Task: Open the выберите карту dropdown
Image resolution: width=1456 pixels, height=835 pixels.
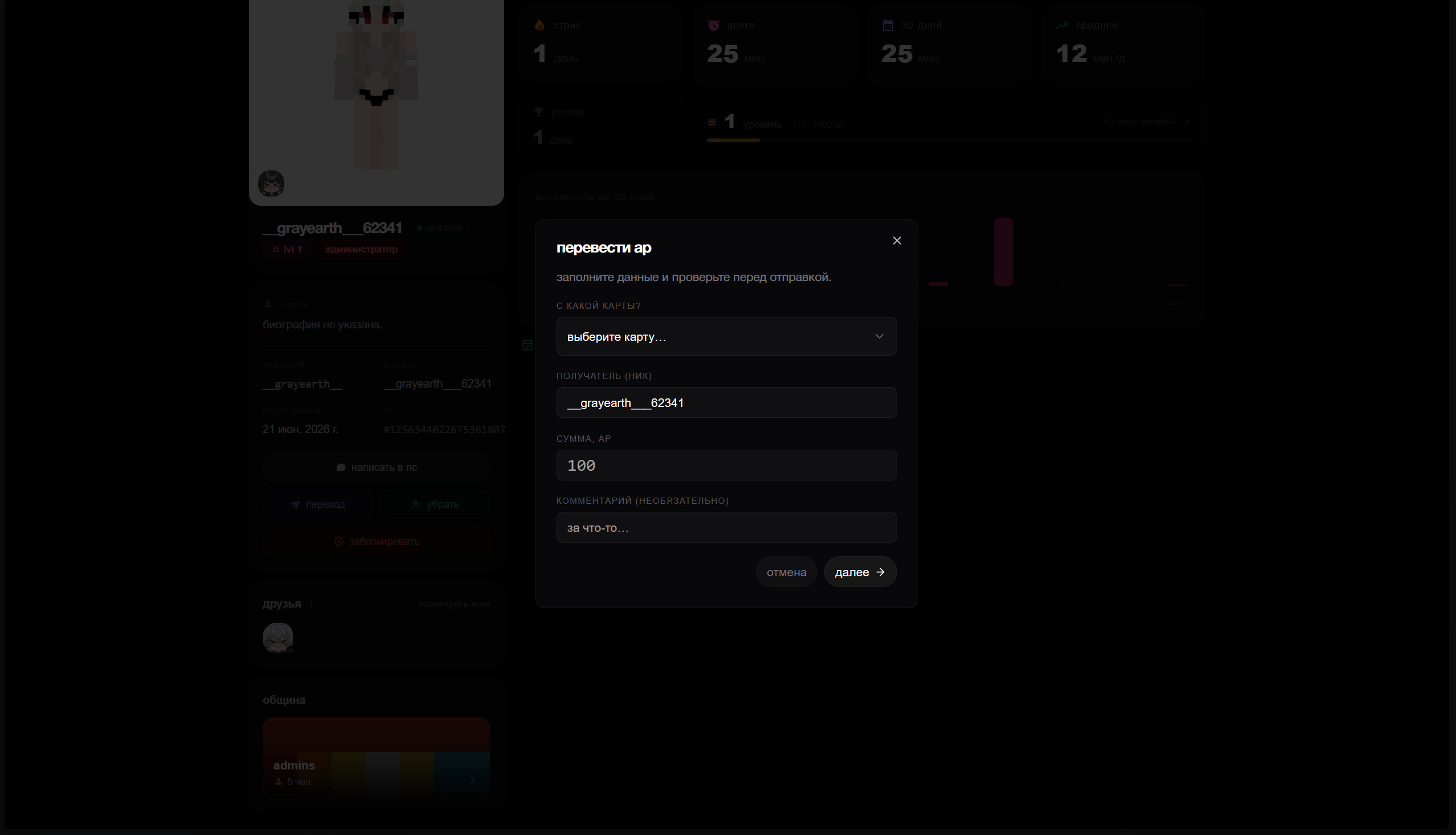Action: click(x=726, y=336)
